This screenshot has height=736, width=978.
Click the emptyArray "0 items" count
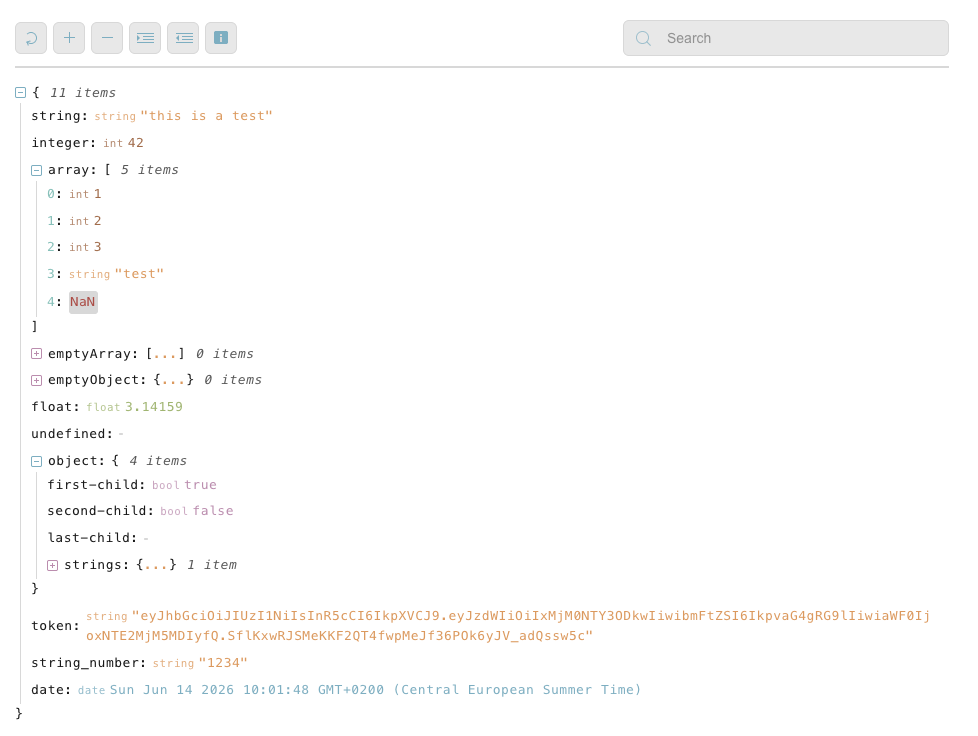click(225, 354)
